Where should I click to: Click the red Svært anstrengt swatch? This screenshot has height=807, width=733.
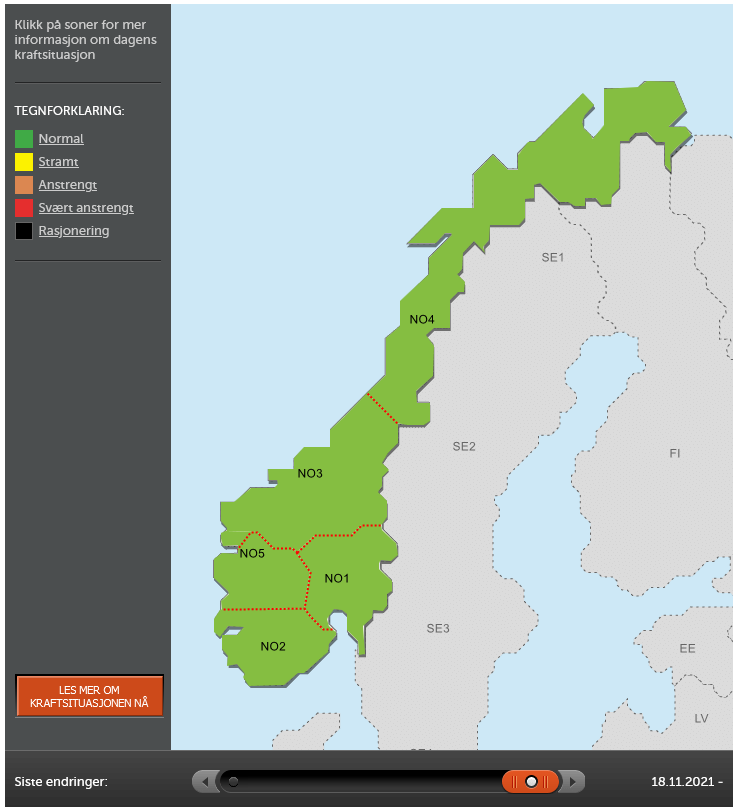pos(24,208)
